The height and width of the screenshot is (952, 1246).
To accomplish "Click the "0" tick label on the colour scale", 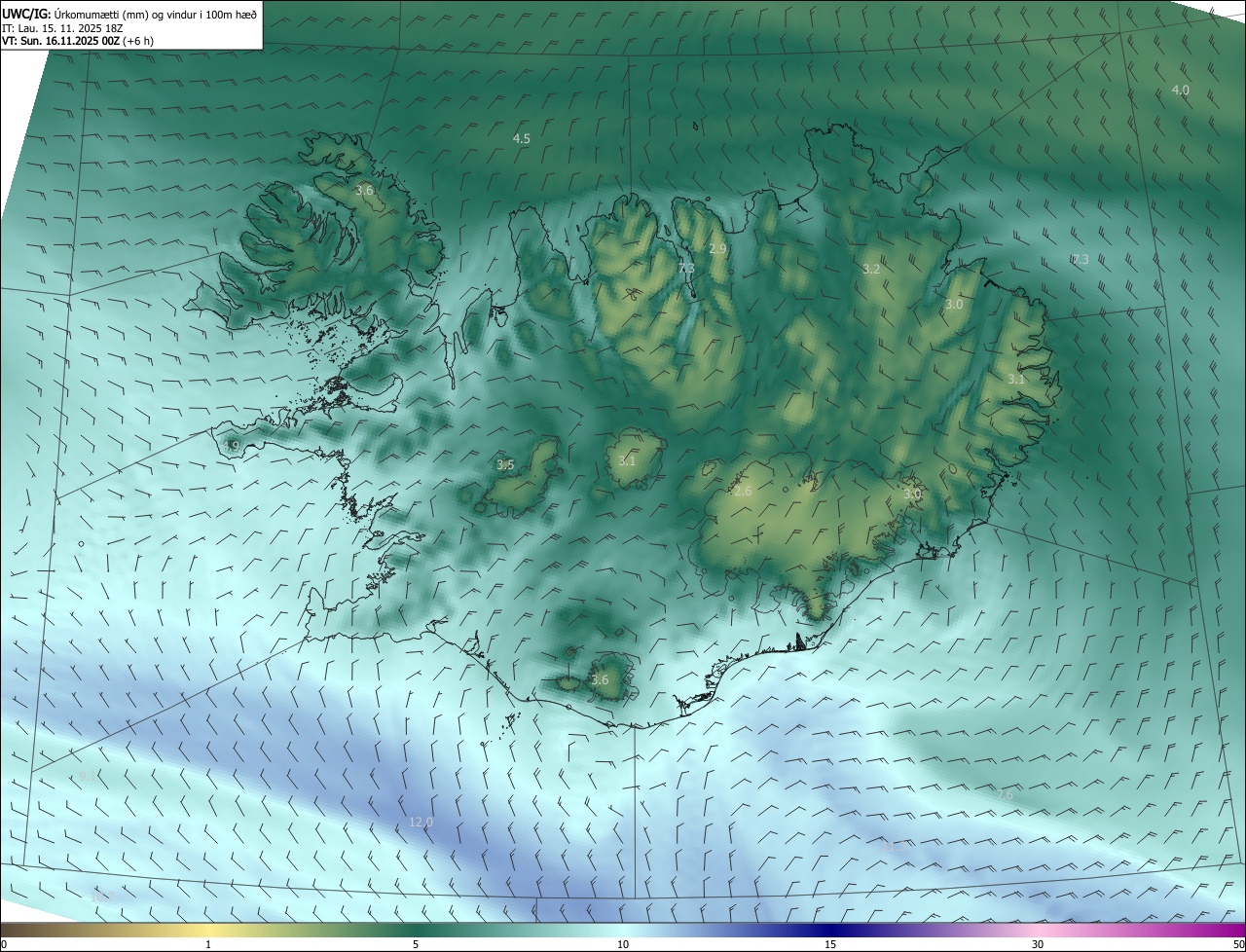I will (4, 944).
